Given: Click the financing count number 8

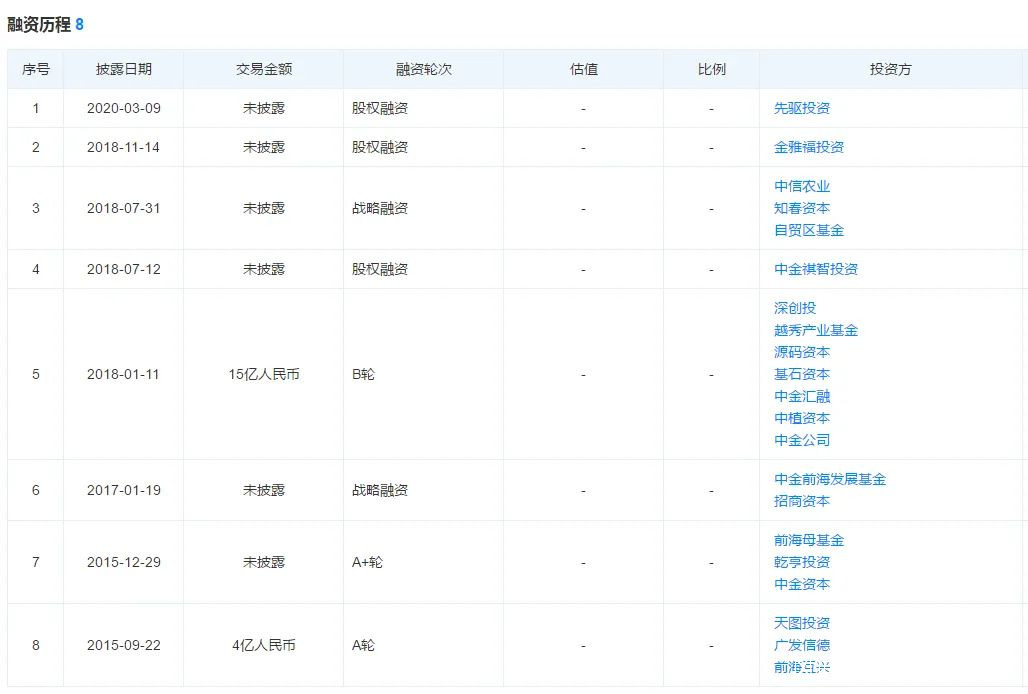Looking at the screenshot, I should 79,25.
